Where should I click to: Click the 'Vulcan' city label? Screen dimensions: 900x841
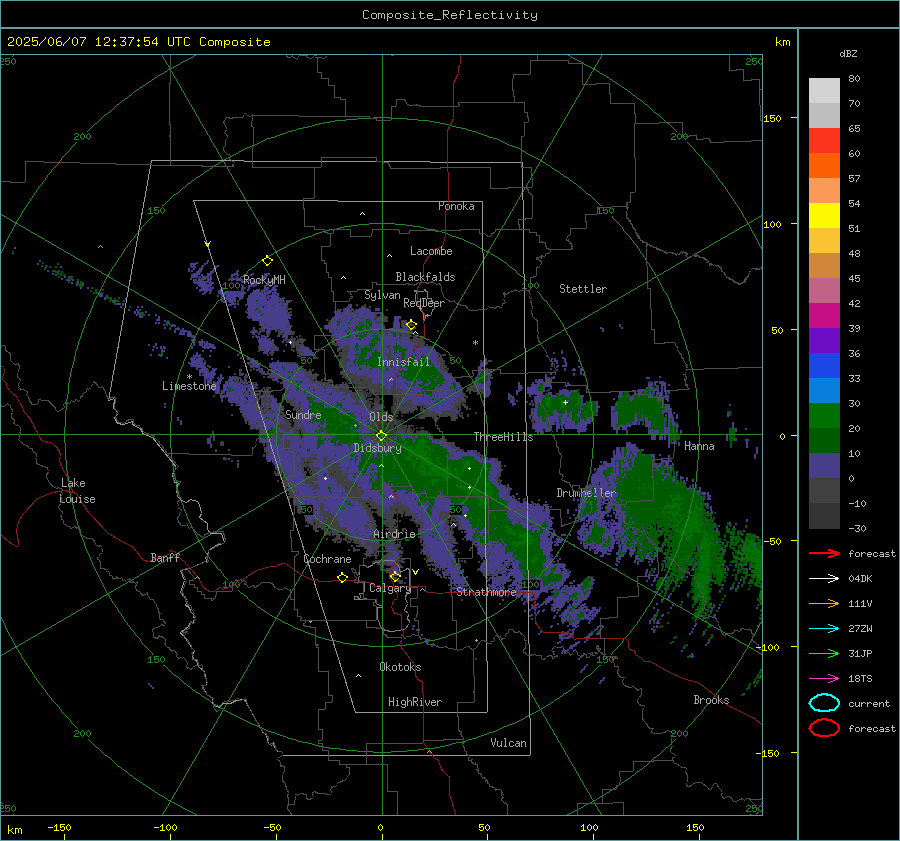pos(508,743)
